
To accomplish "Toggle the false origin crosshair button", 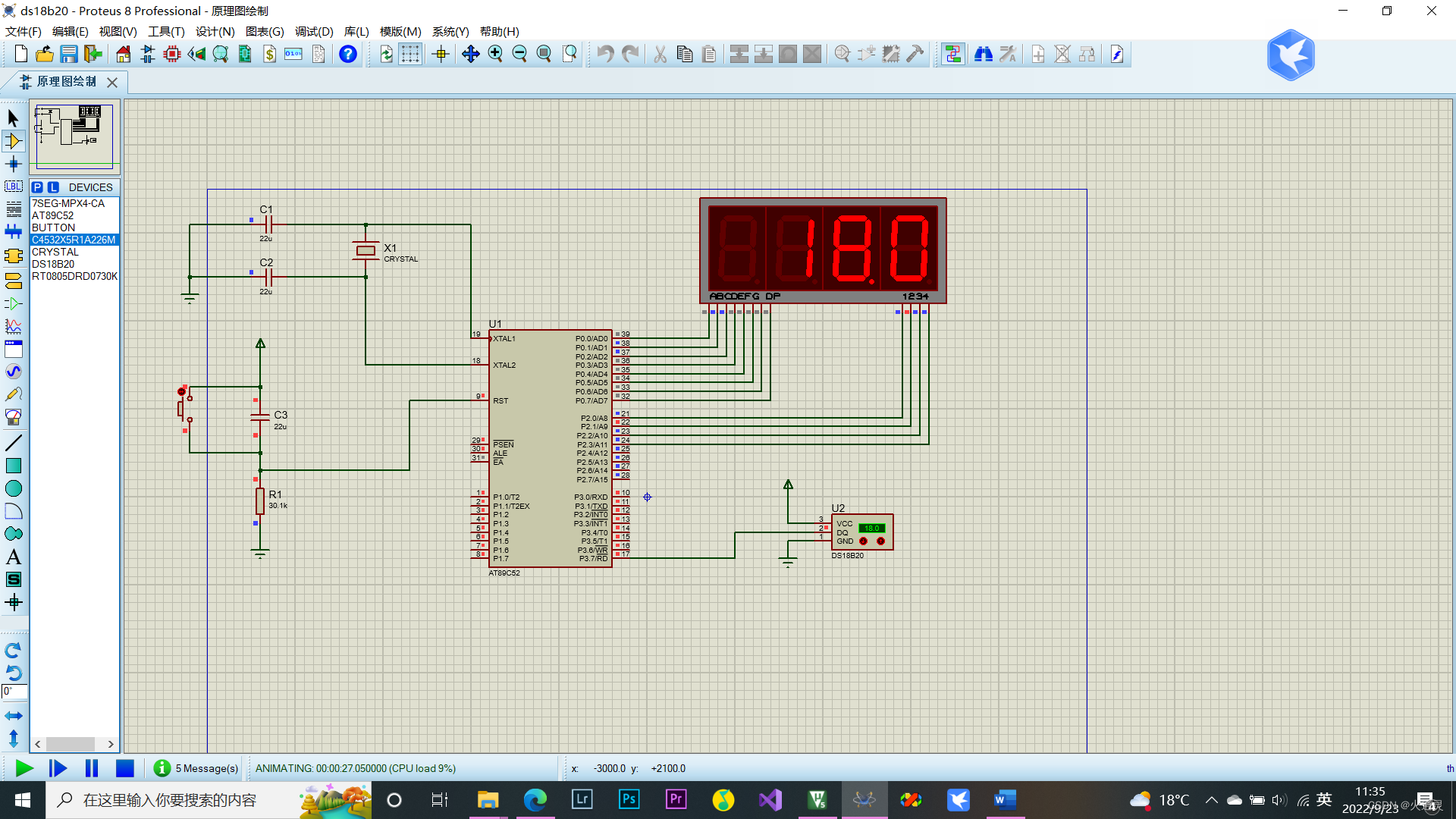I will (441, 54).
